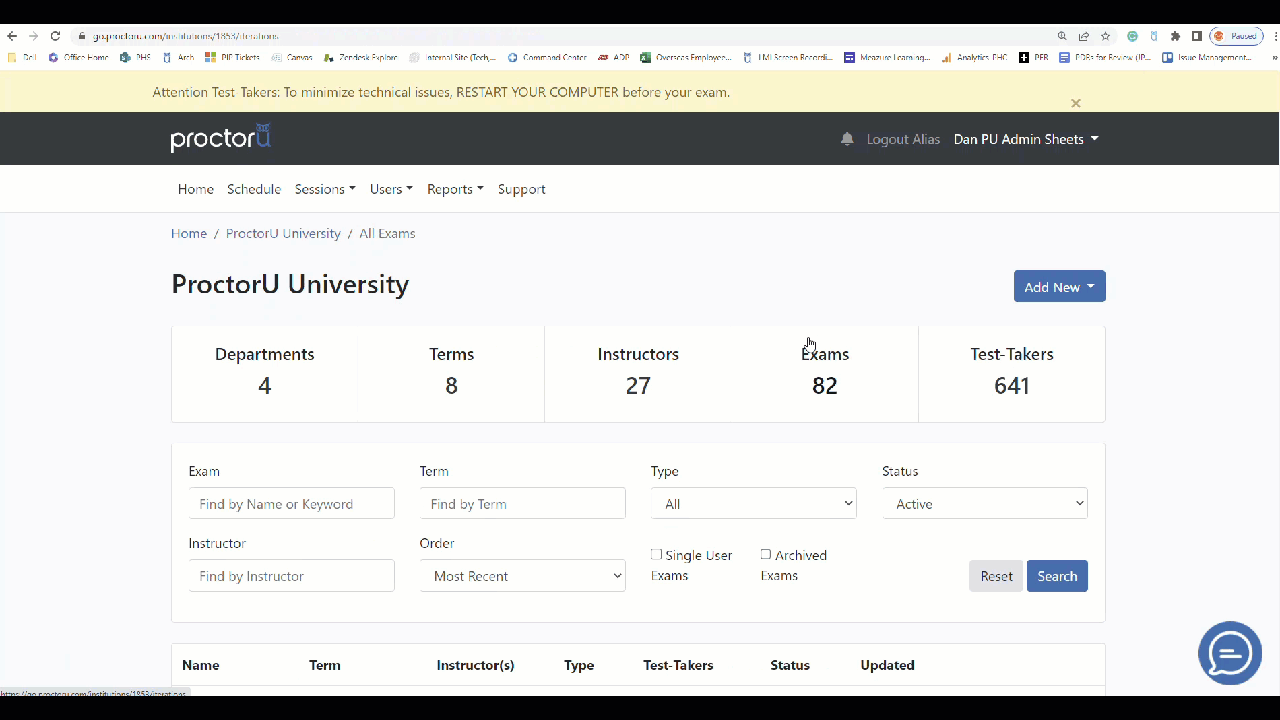Screen dimensions: 1280x720
Task: Open the Type dropdown set to All
Action: 754,503
